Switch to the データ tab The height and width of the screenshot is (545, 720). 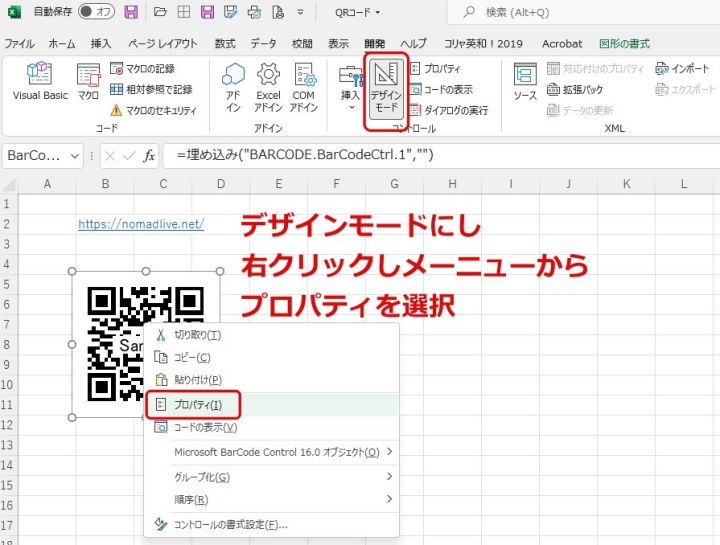click(x=263, y=44)
